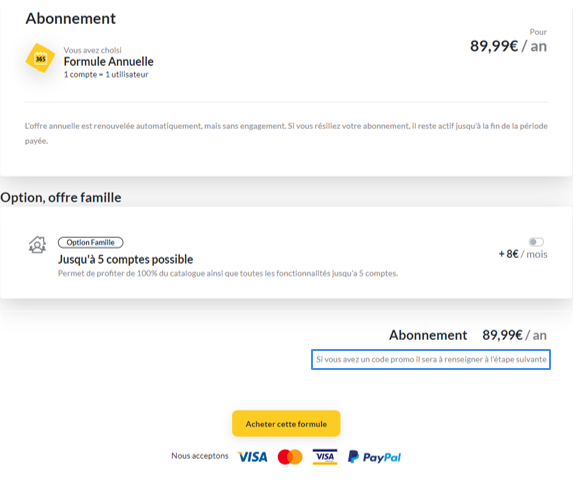Image resolution: width=577 pixels, height=490 pixels.
Task: Click the 89,99€ / an price at top
Action: [x=508, y=46]
